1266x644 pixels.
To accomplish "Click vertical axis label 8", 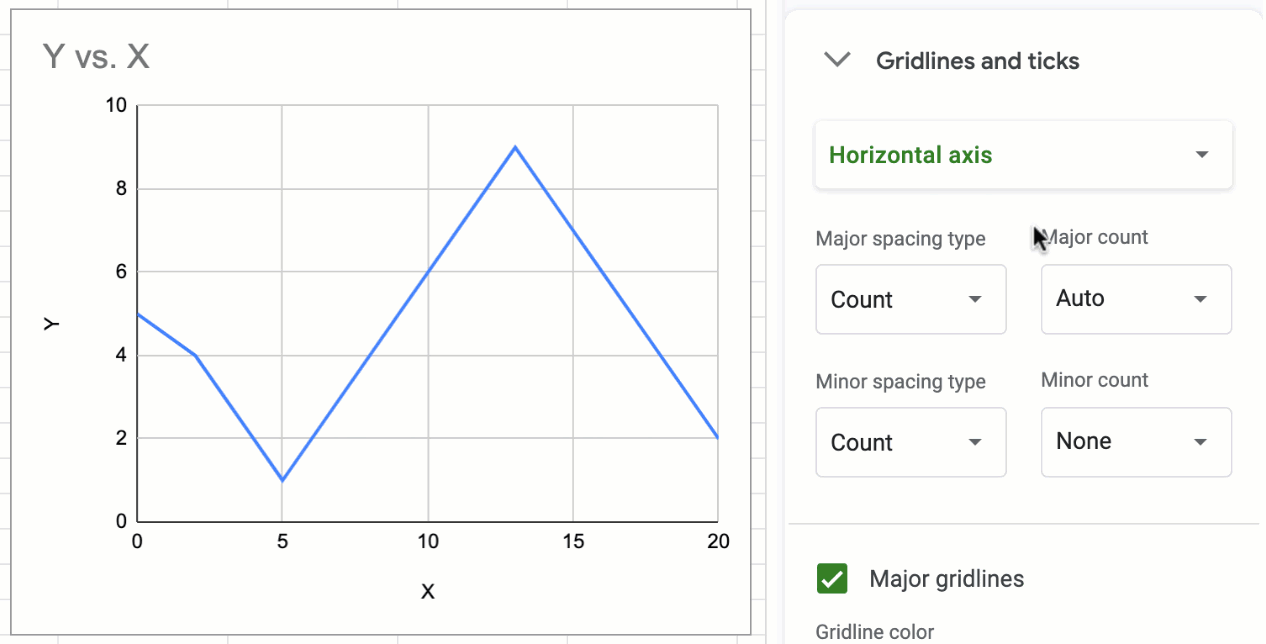I will [x=119, y=189].
